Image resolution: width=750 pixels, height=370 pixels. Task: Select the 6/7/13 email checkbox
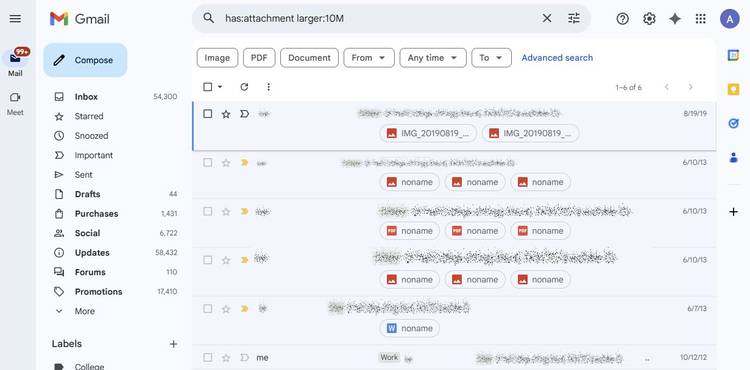[208, 309]
